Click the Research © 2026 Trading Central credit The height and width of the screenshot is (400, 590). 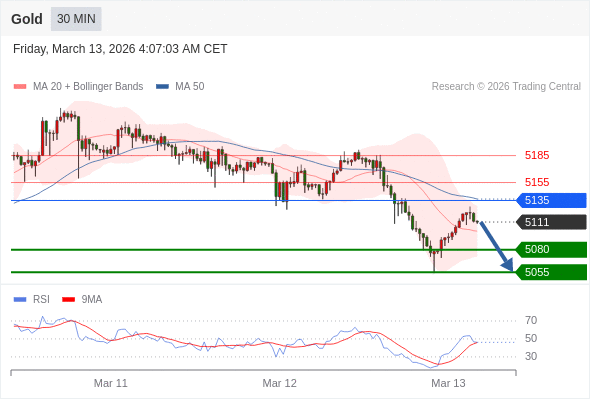[x=506, y=87]
